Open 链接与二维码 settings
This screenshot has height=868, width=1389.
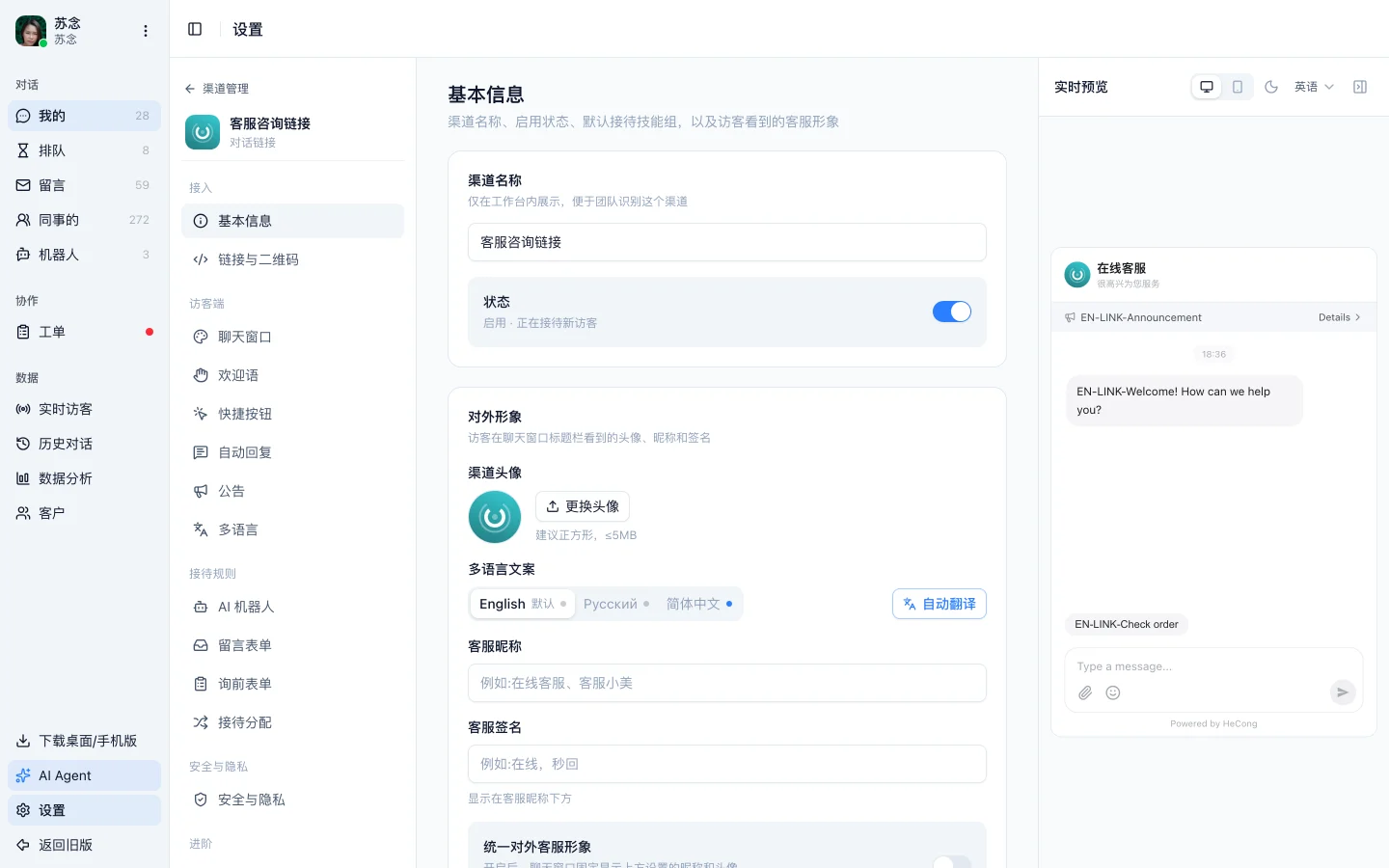(292, 259)
